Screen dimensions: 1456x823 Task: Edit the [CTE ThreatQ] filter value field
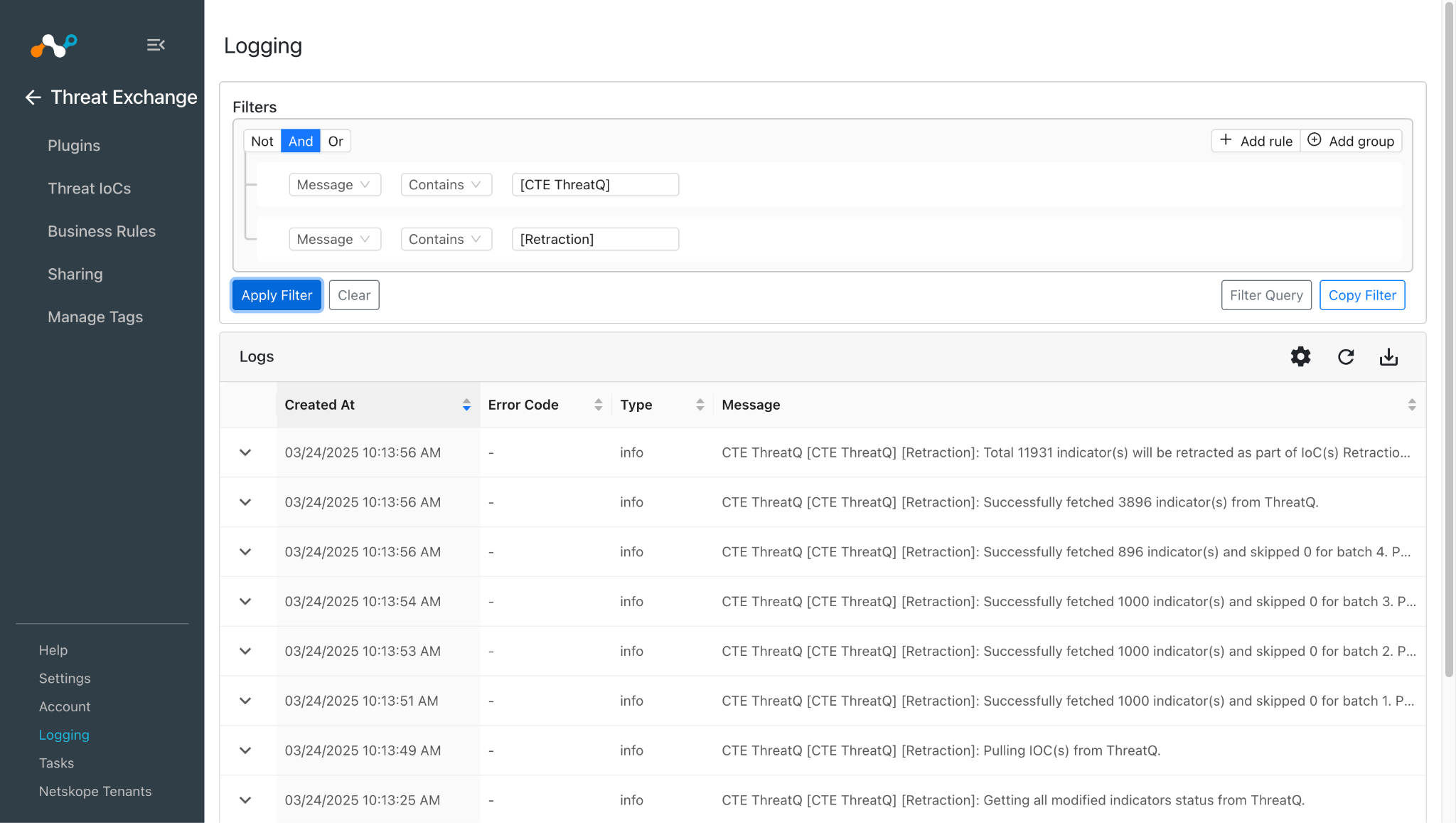tap(595, 185)
